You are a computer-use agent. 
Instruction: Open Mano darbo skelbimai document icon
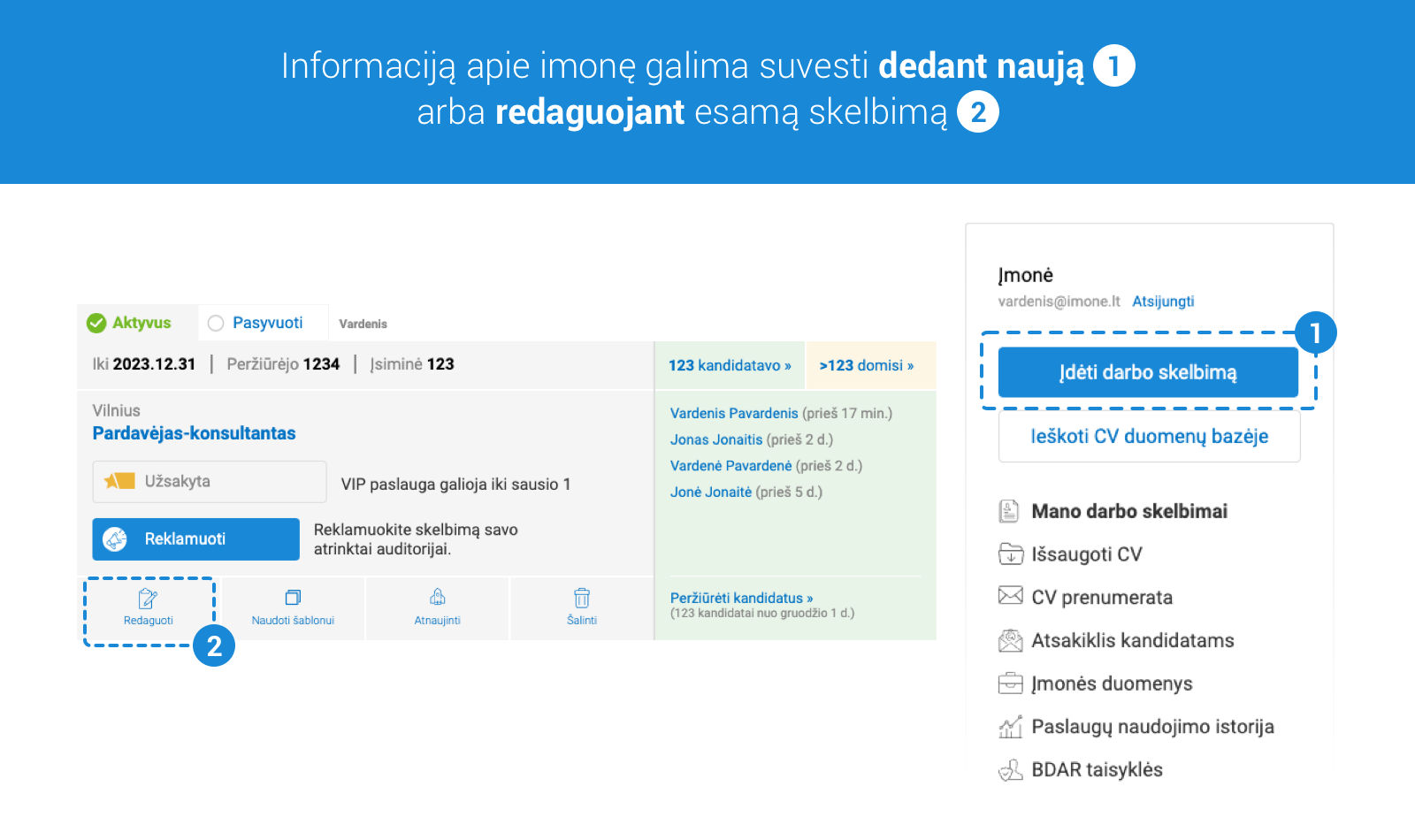1009,511
